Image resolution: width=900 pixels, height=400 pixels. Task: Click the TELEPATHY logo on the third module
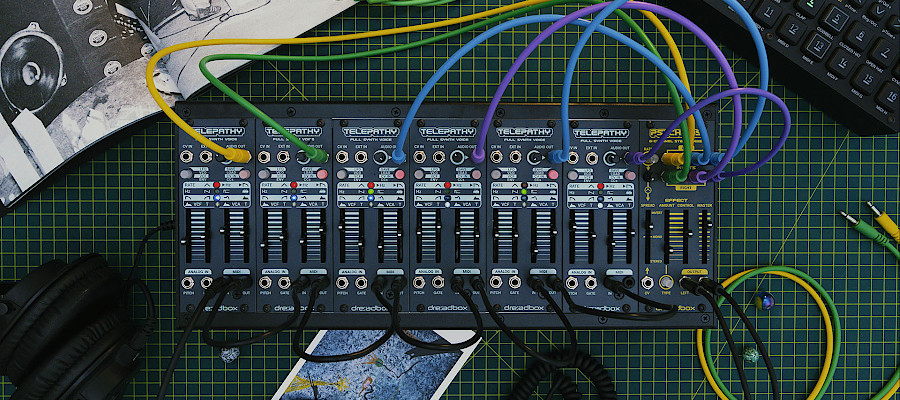370,132
